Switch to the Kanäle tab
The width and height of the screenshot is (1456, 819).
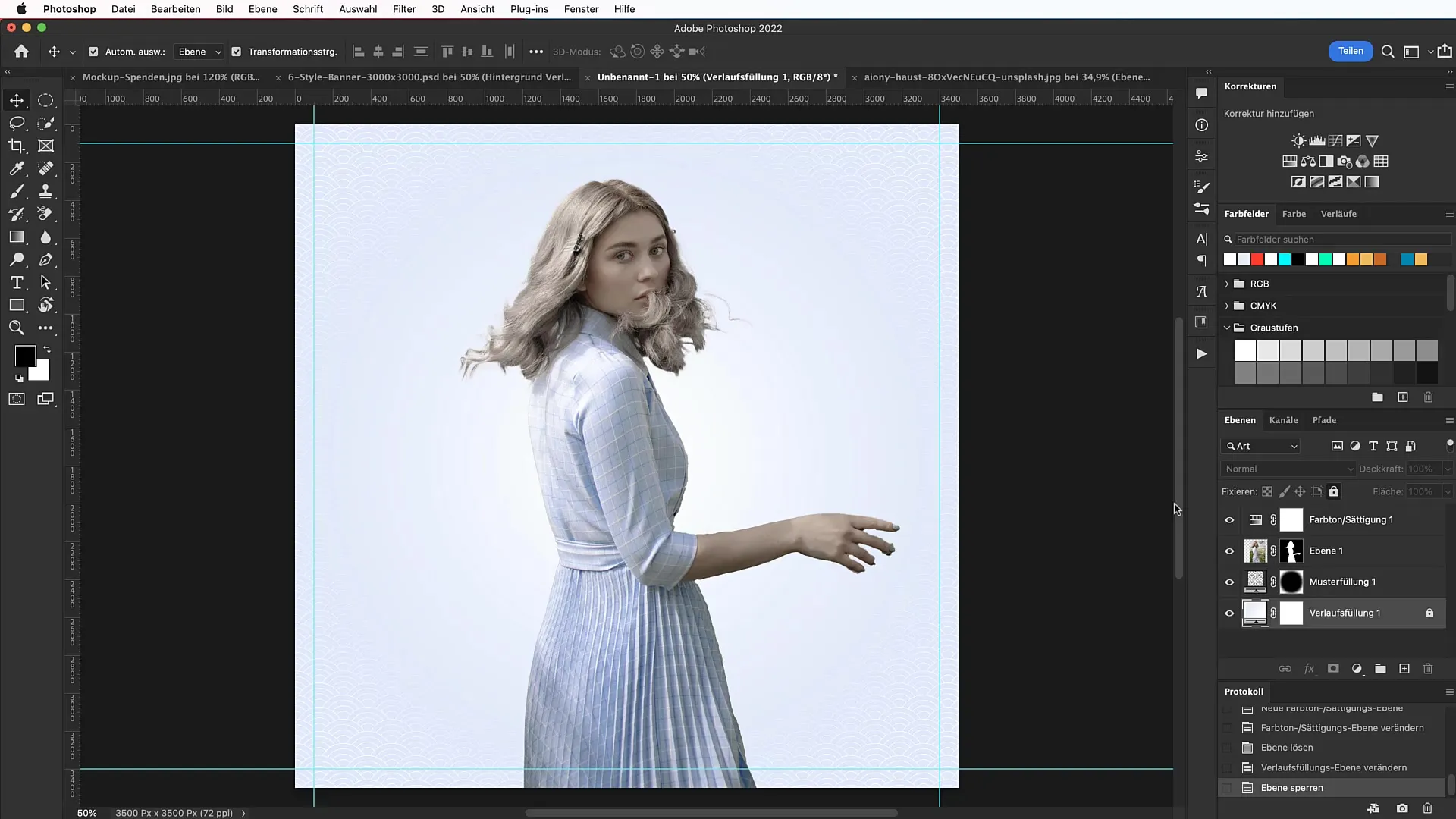pos(1283,420)
